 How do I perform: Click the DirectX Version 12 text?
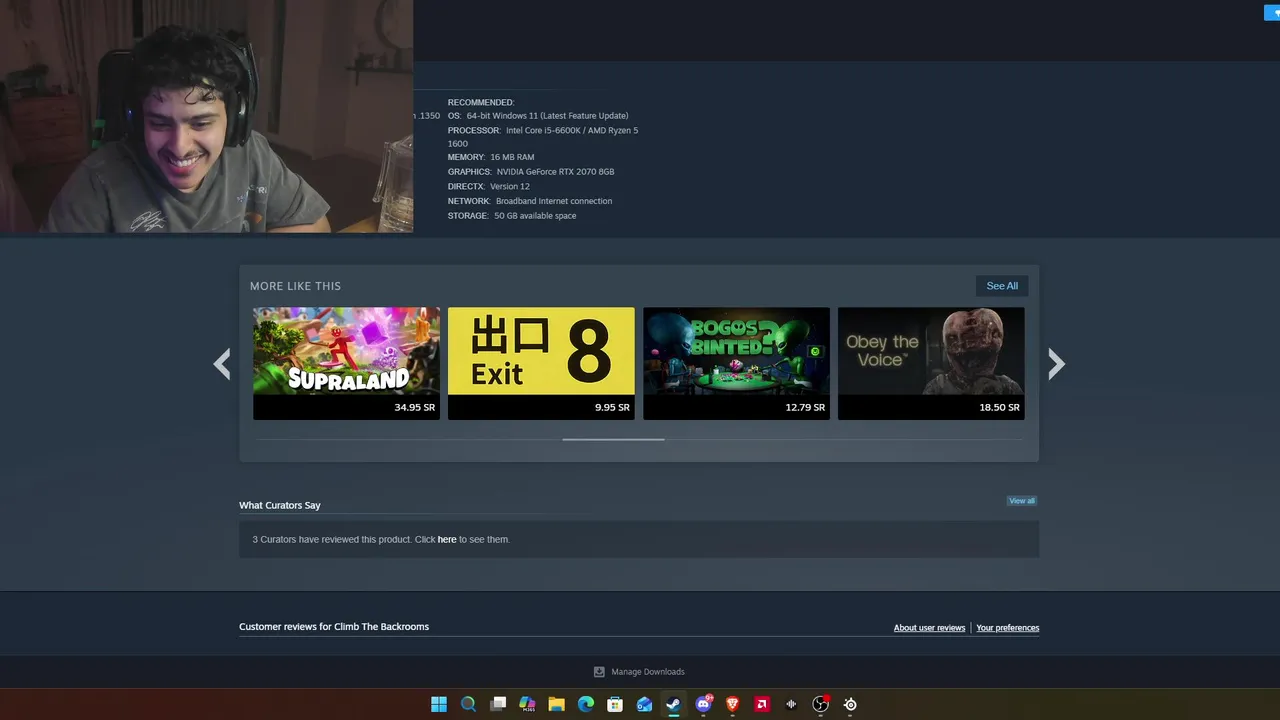(510, 186)
